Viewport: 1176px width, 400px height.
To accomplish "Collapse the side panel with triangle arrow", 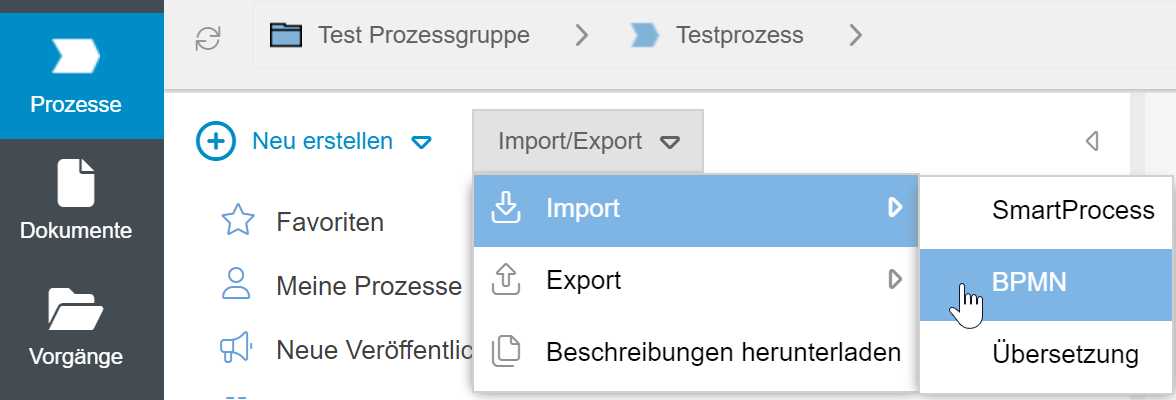I will (1092, 142).
